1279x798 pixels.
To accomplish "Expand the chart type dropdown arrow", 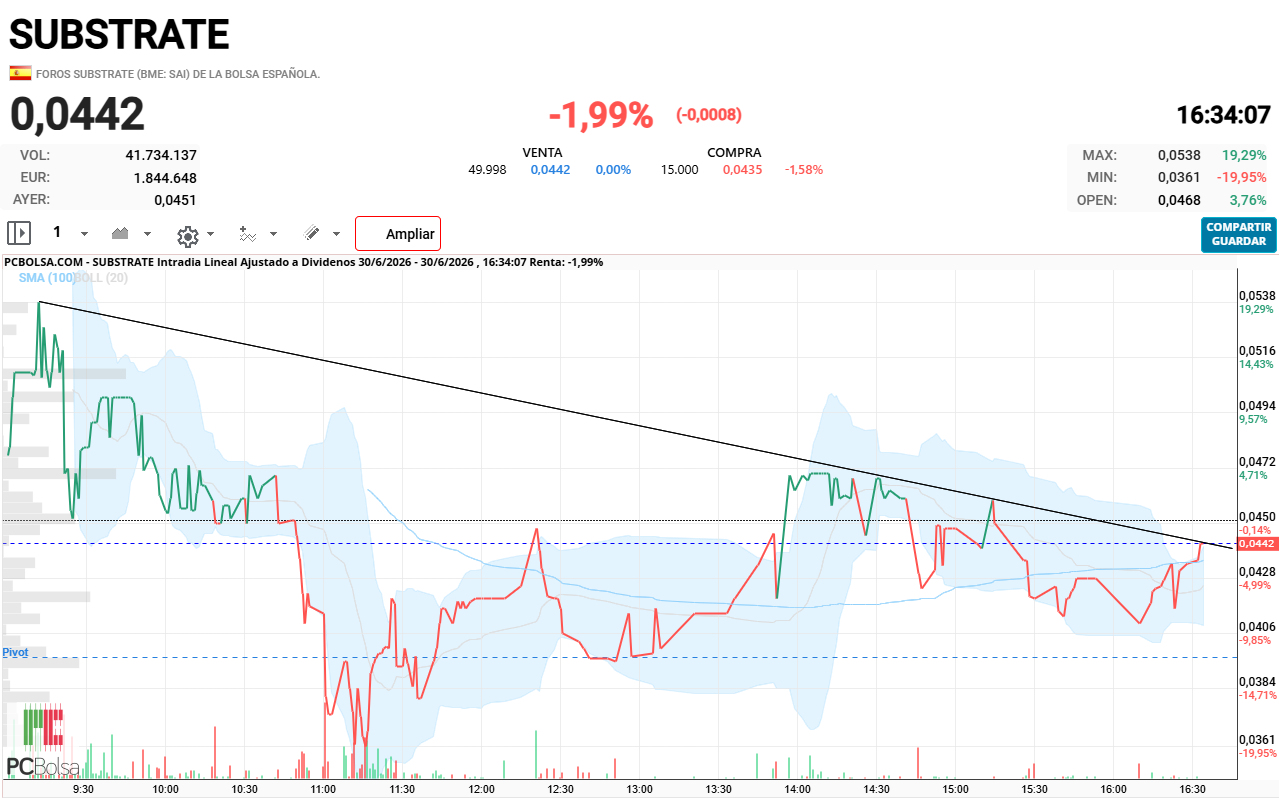I will (x=148, y=234).
